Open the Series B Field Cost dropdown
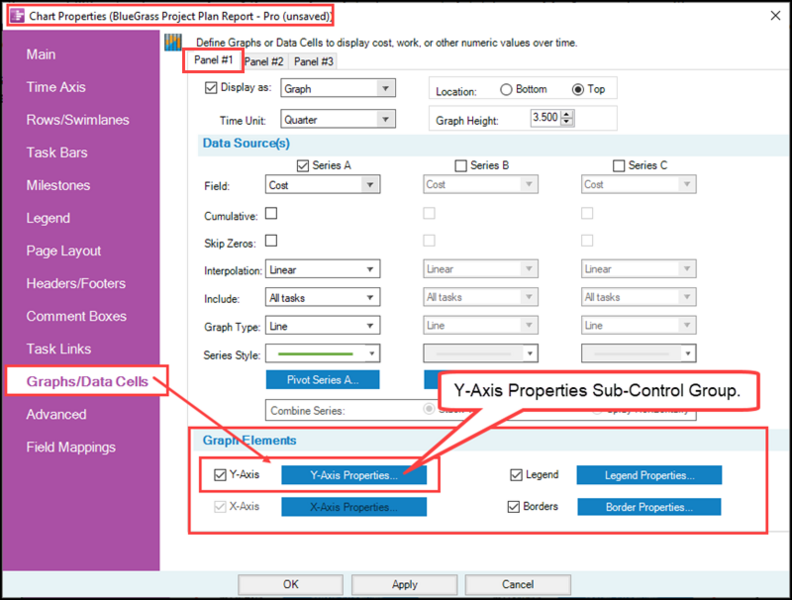This screenshot has height=600, width=792. (x=480, y=184)
